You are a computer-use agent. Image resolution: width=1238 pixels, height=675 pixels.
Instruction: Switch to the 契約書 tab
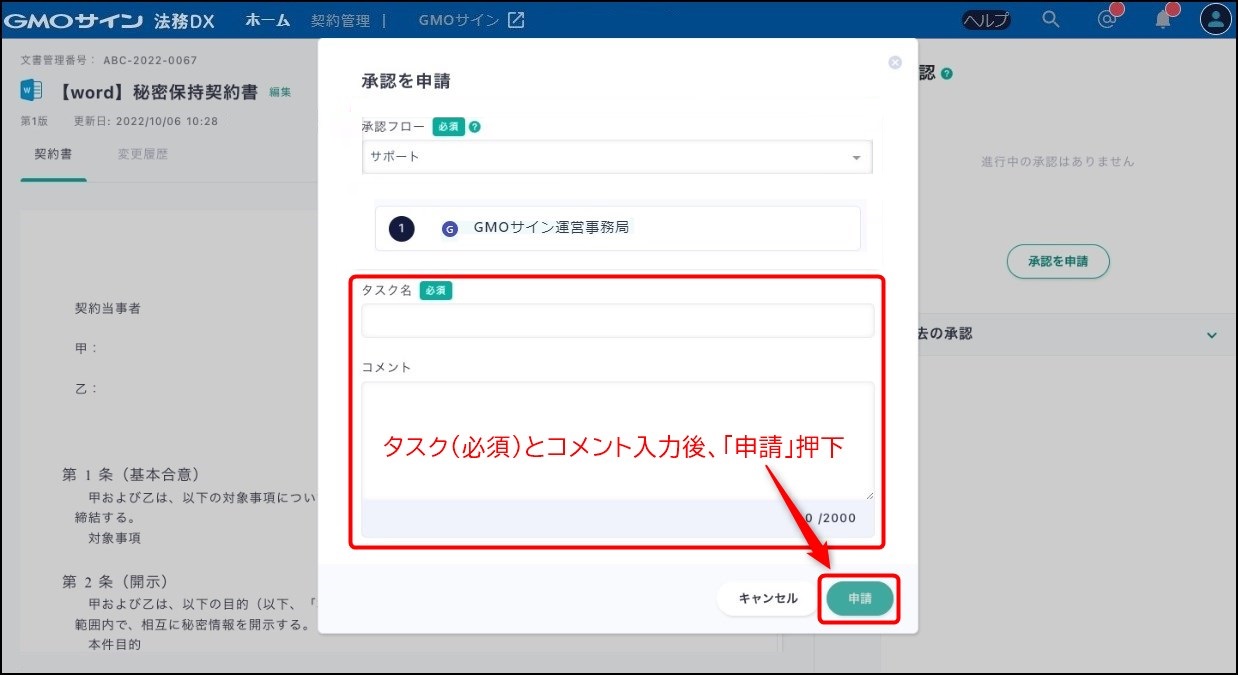[x=53, y=155]
